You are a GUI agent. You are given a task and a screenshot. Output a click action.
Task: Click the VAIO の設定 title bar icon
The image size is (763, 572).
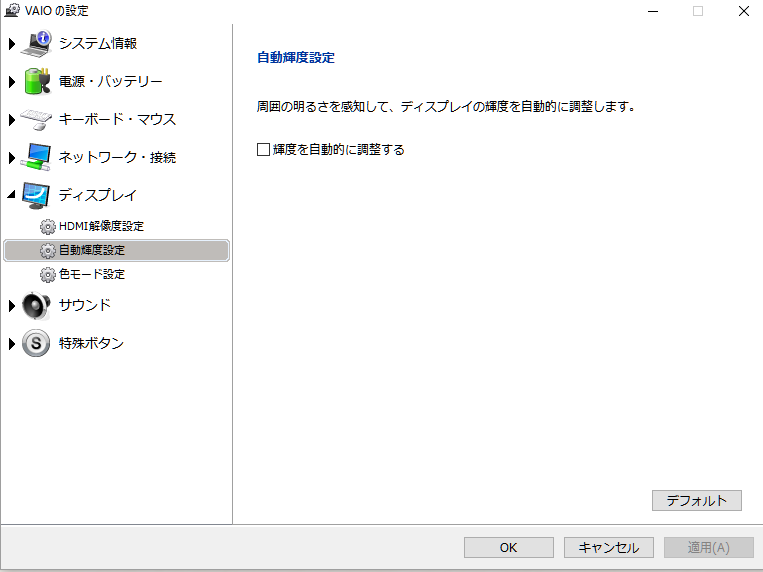[12, 10]
